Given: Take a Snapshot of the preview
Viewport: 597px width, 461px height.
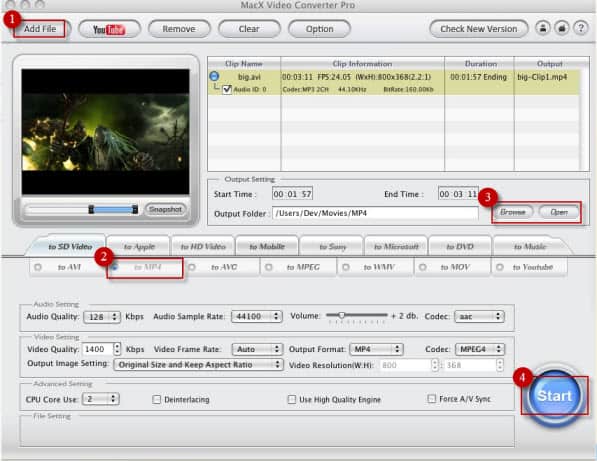Looking at the screenshot, I should click(165, 209).
